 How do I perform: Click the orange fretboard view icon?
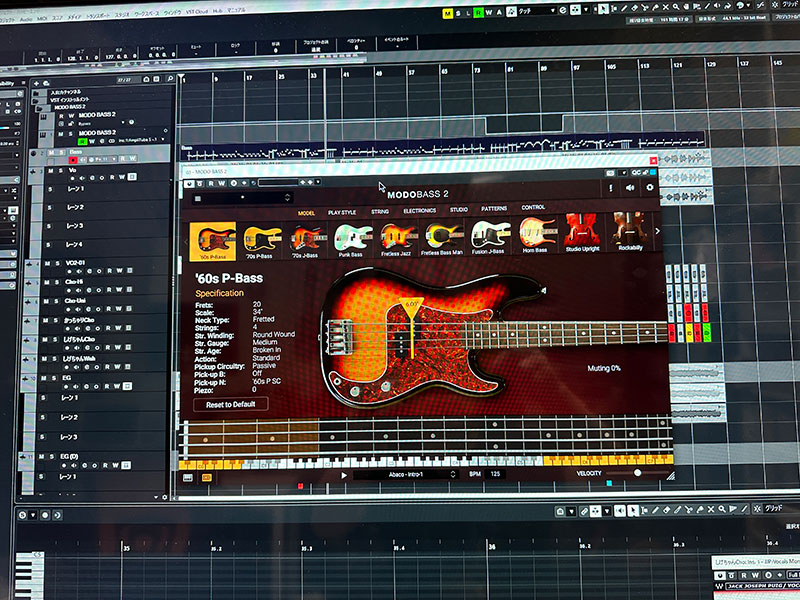[x=207, y=478]
